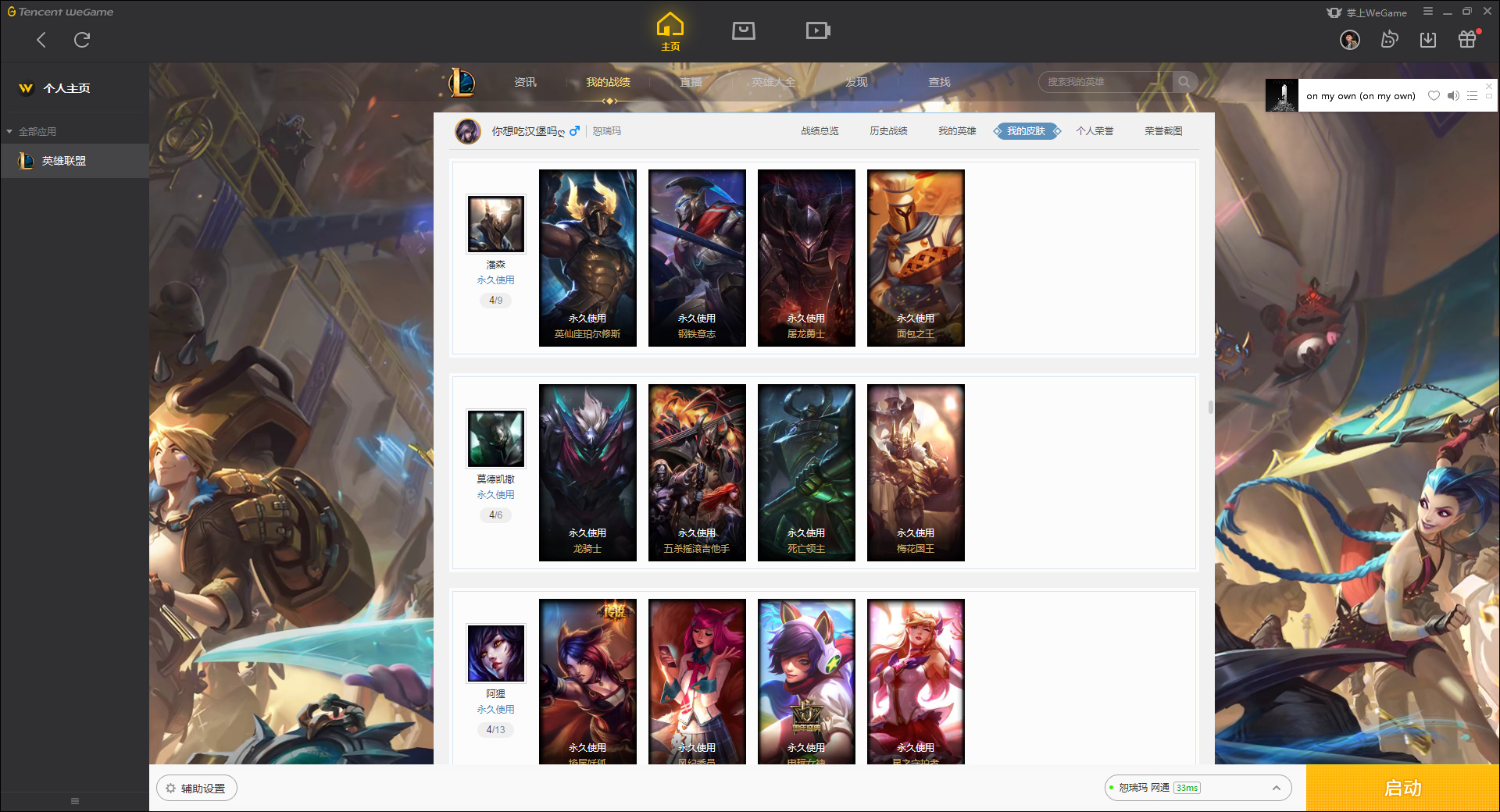Mute the music player volume icon

pyautogui.click(x=1453, y=96)
